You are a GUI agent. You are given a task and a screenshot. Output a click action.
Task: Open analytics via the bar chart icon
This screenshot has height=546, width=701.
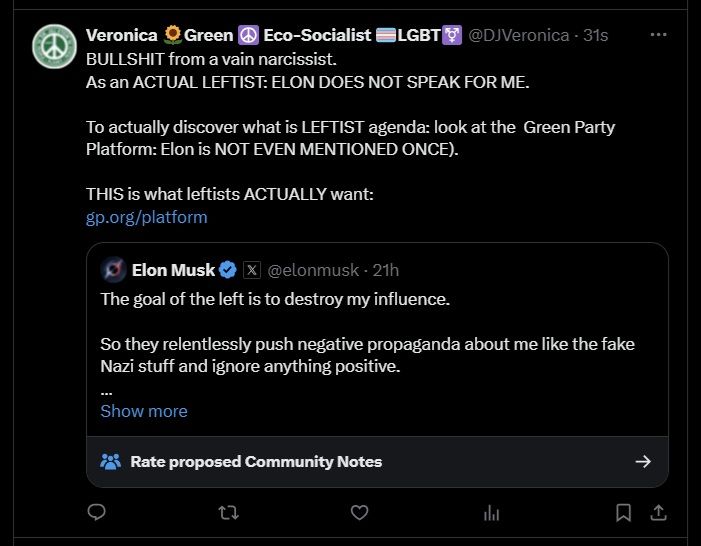pos(491,513)
